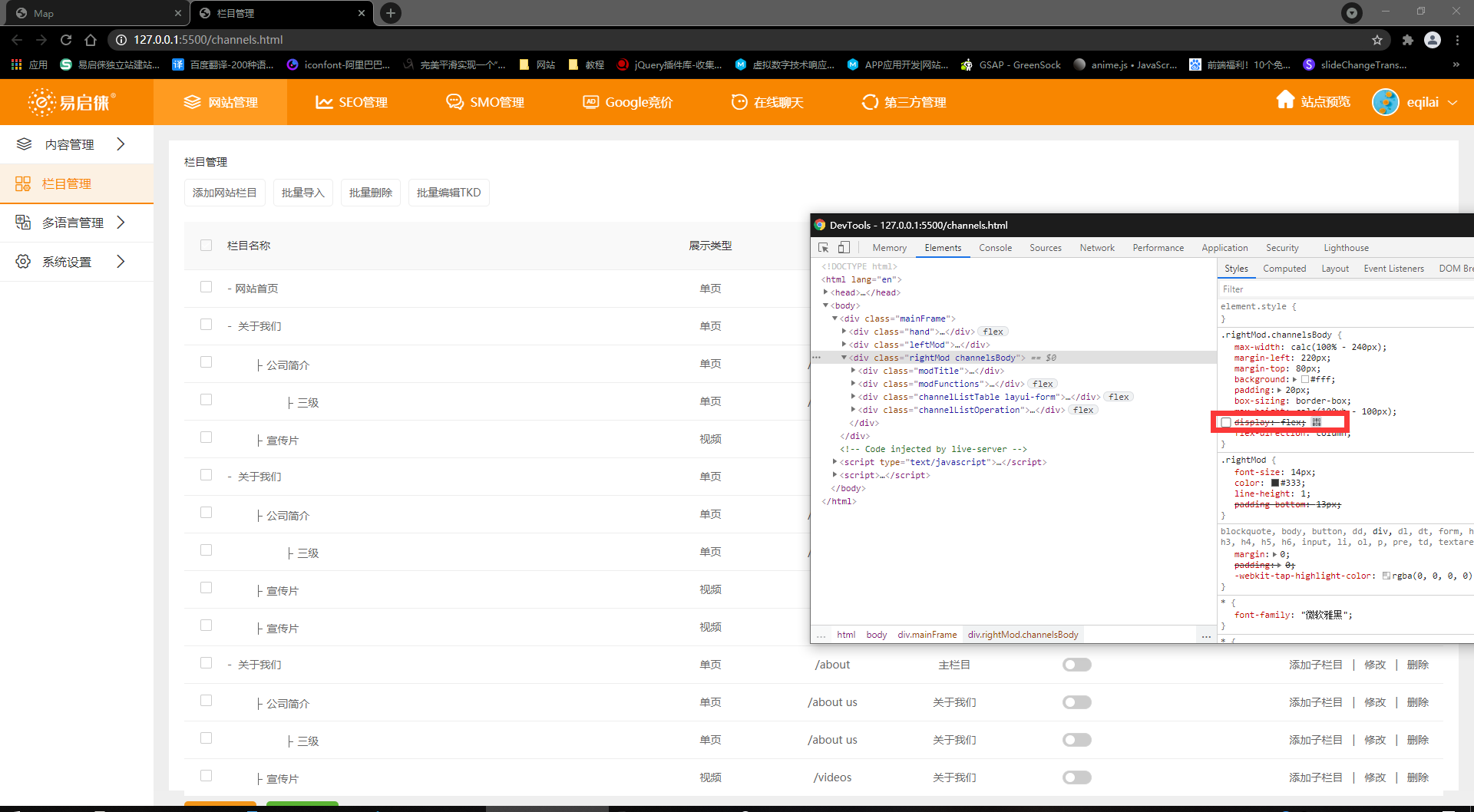Toggle the DevTools device toolbar icon

(x=844, y=247)
